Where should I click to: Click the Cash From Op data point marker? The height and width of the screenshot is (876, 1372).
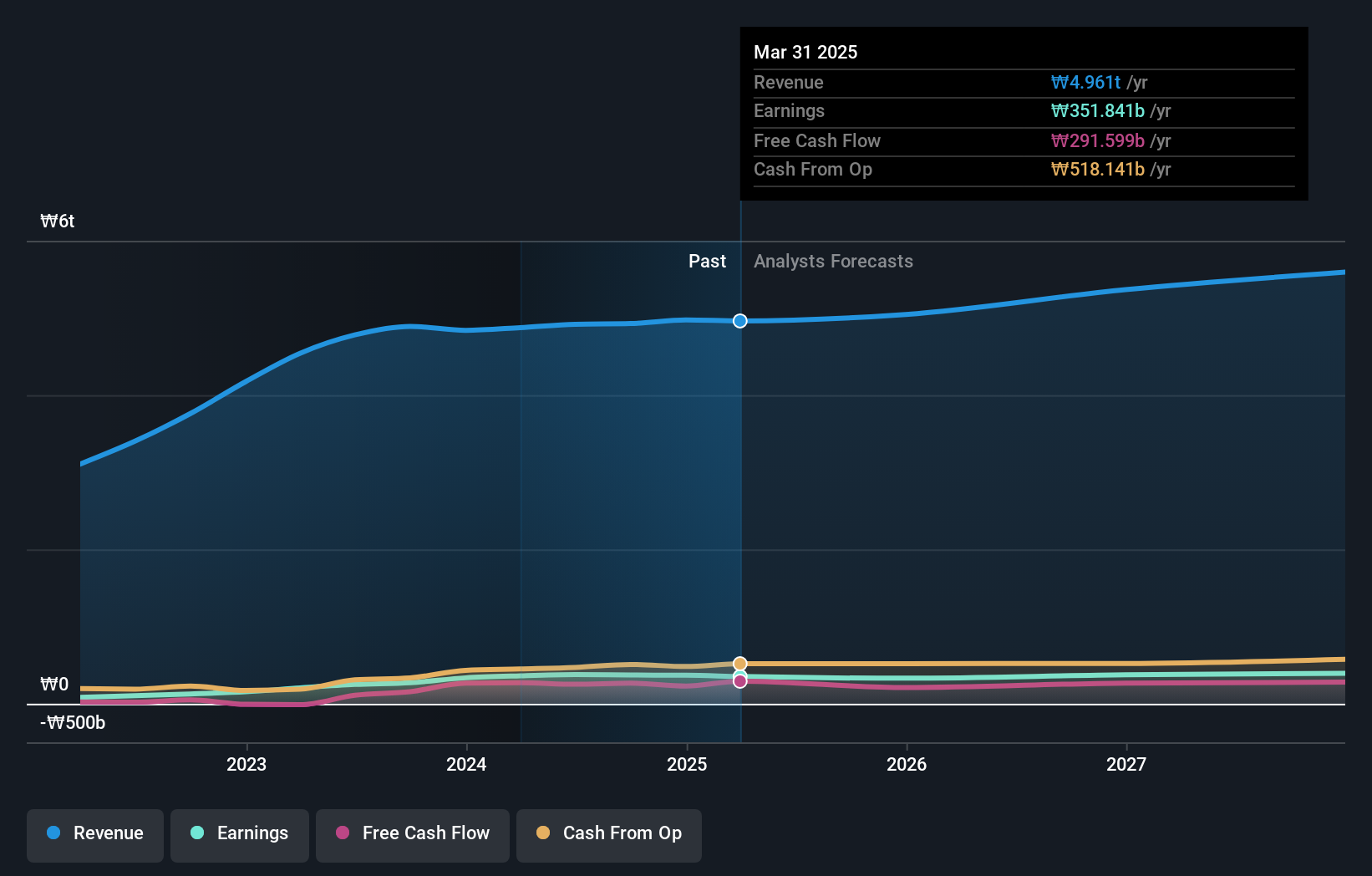(740, 664)
